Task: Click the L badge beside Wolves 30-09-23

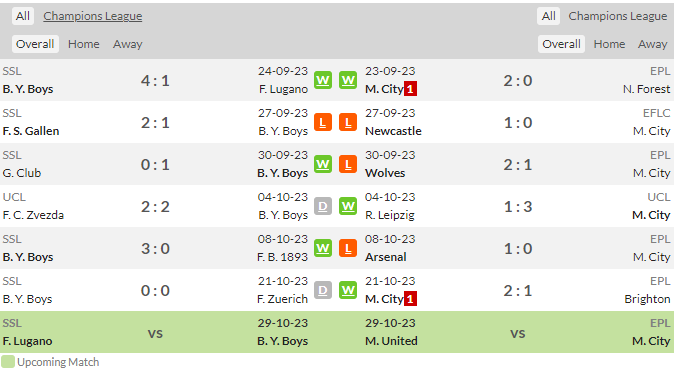Action: point(348,164)
